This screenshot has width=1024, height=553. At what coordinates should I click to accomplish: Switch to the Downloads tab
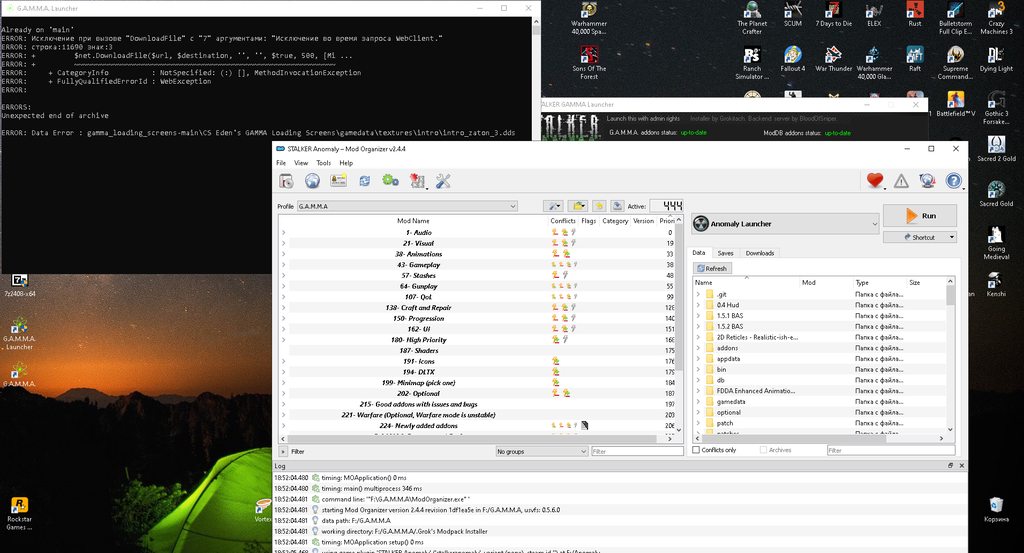click(x=760, y=253)
